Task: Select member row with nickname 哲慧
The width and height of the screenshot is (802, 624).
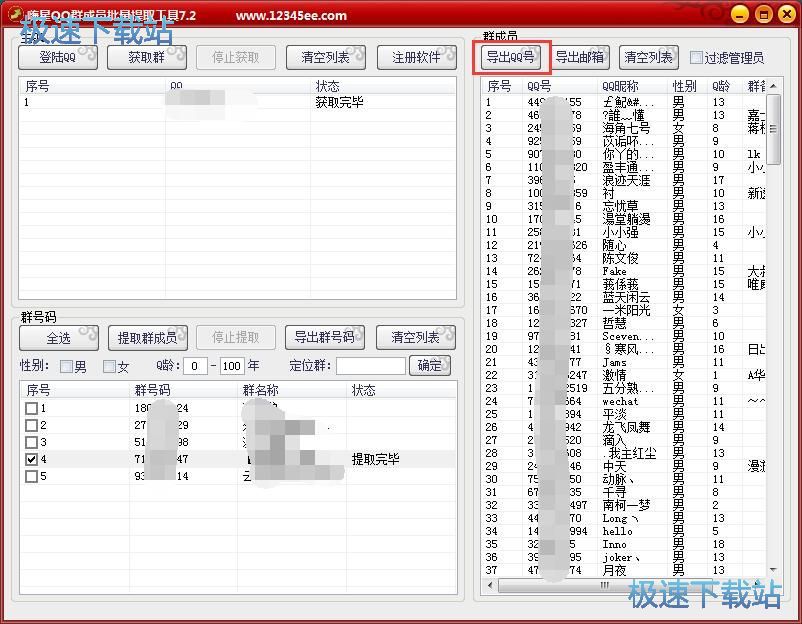Action: (x=624, y=323)
